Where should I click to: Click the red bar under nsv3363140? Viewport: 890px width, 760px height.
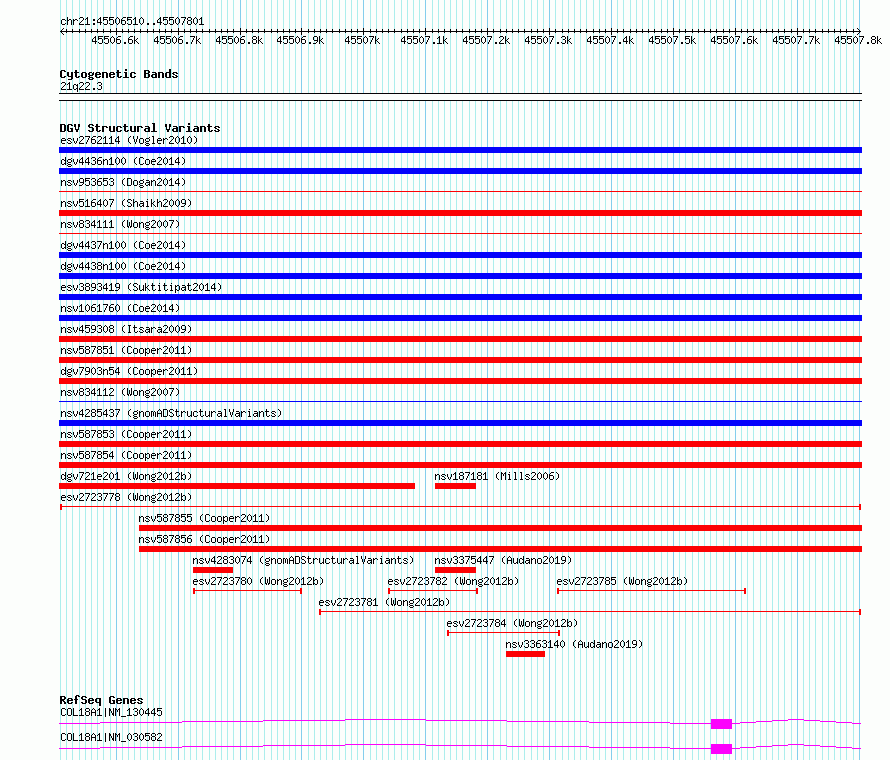(526, 654)
